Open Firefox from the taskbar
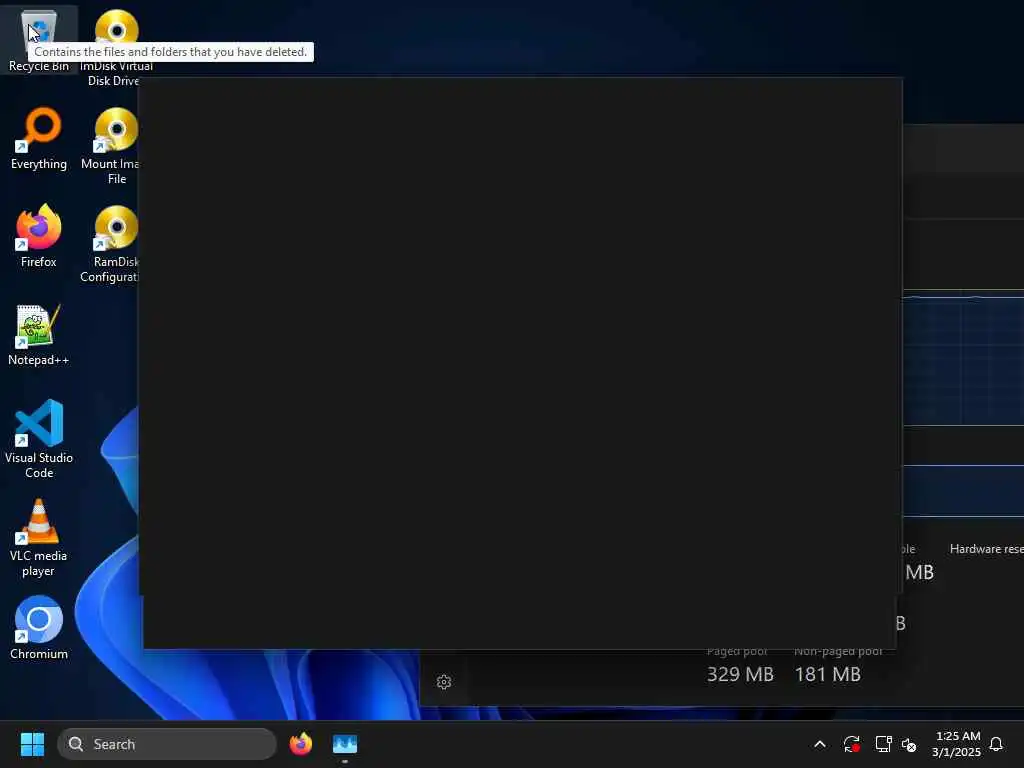Screen dimensions: 1024x768 pyautogui.click(x=301, y=744)
